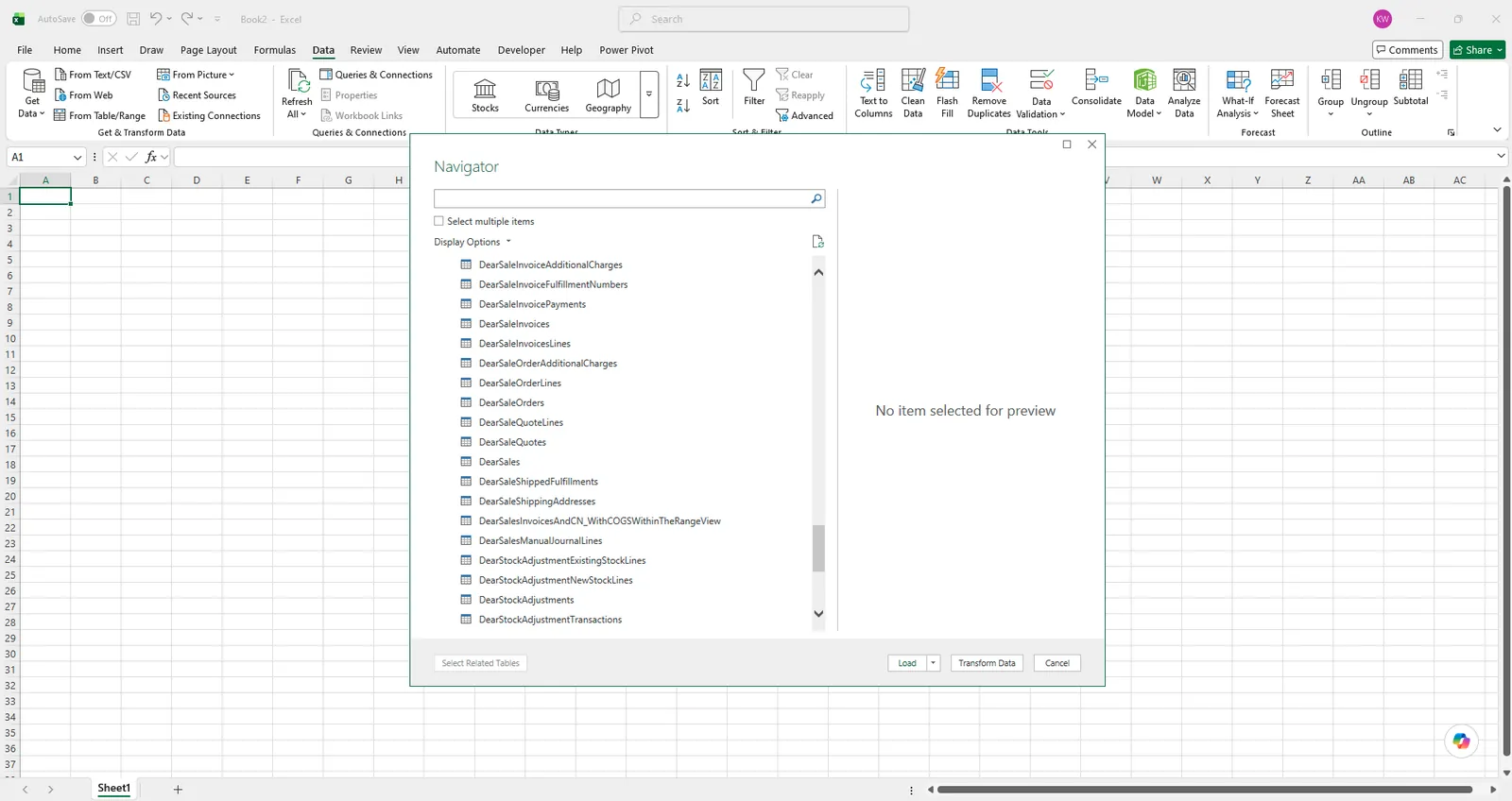The image size is (1512, 801).
Task: Select the DearSales table
Action: [x=499, y=462]
